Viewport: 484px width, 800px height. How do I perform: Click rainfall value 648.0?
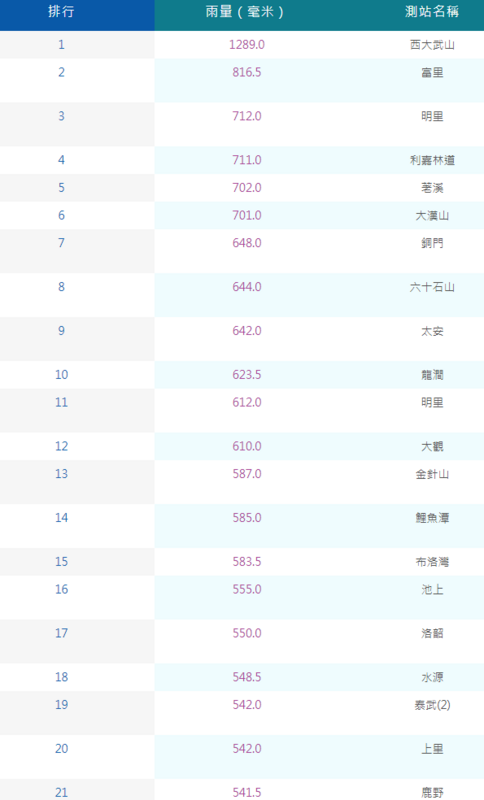247,243
